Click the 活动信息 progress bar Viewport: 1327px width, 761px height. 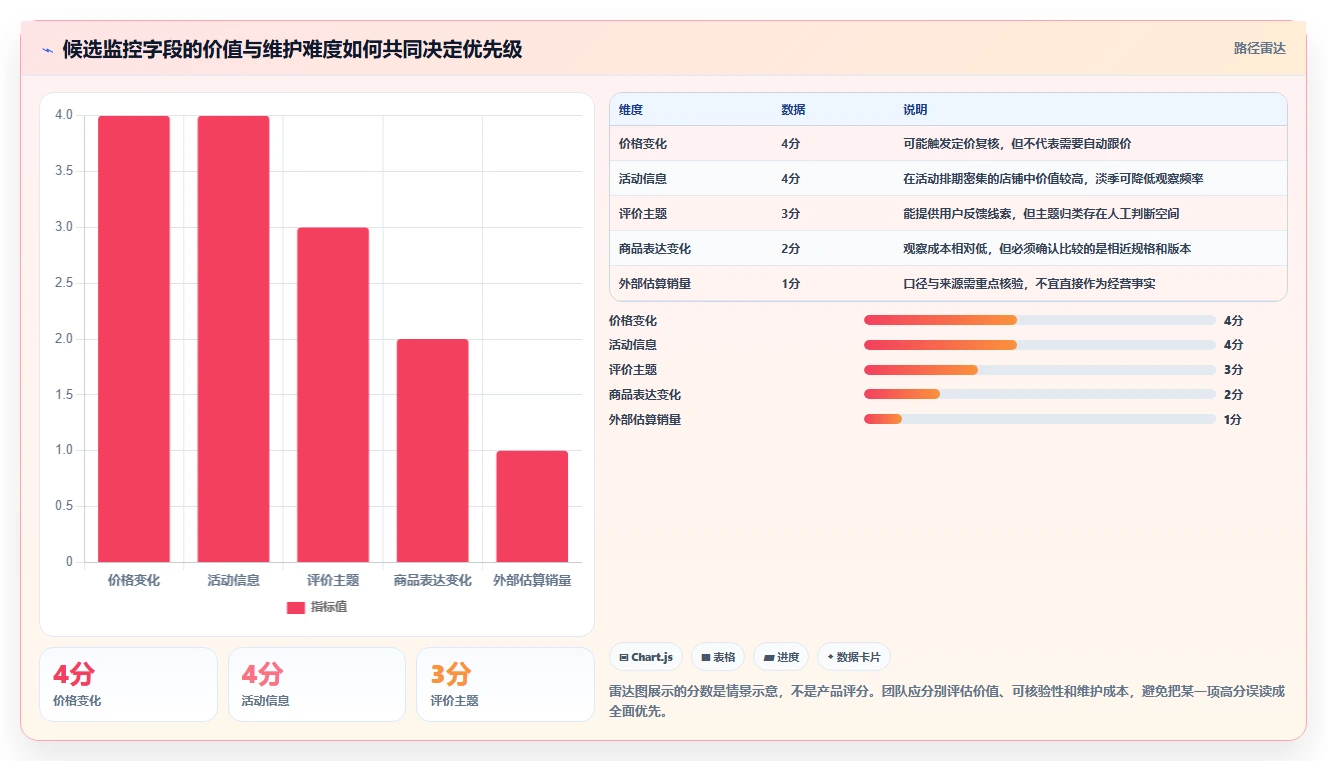(1040, 345)
